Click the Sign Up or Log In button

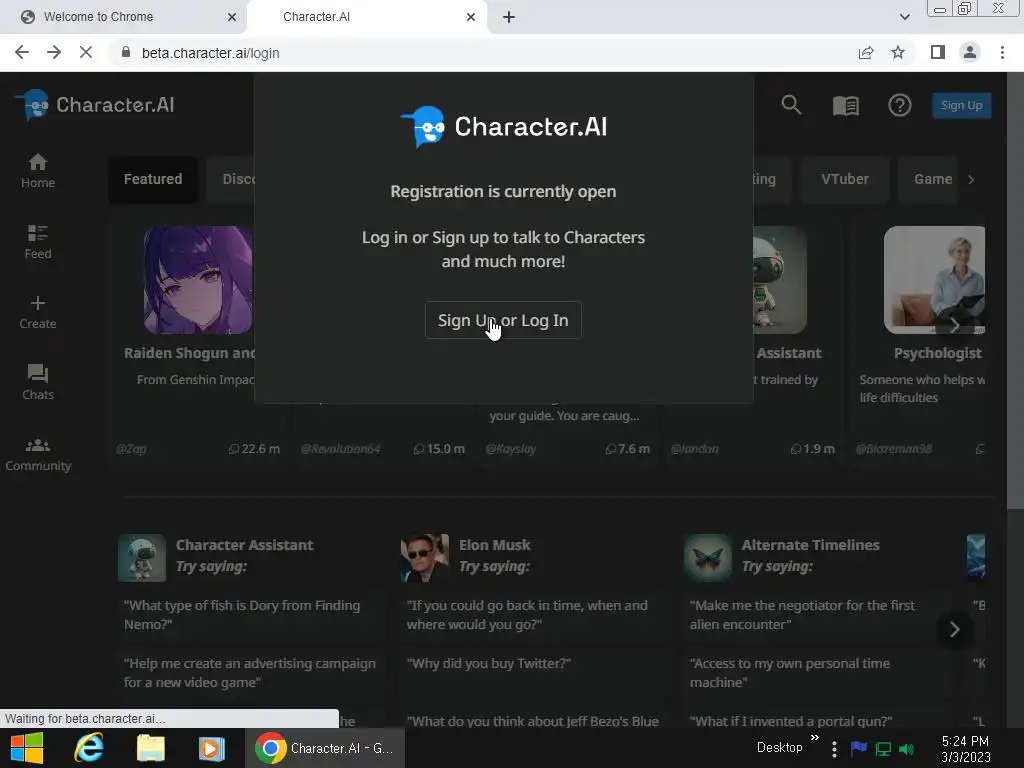pos(503,320)
